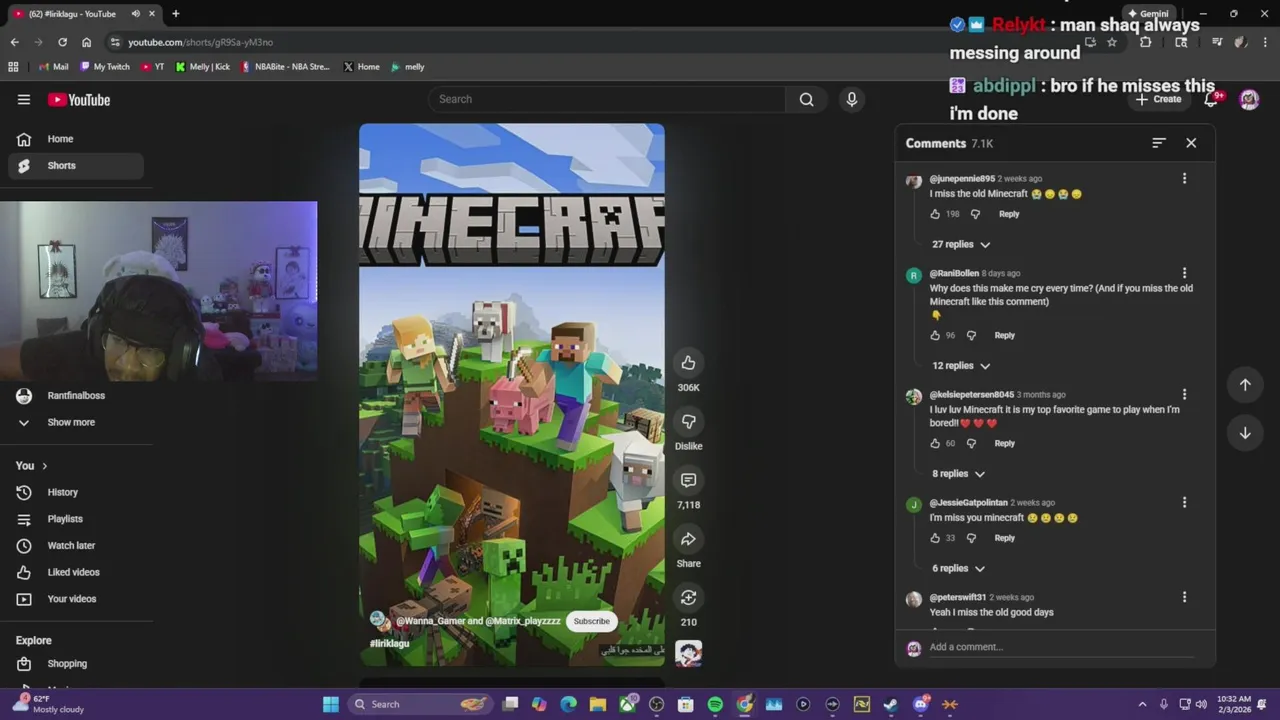The width and height of the screenshot is (1280, 720).
Task: Open comments via the 7,118 comment icon
Action: click(x=688, y=480)
